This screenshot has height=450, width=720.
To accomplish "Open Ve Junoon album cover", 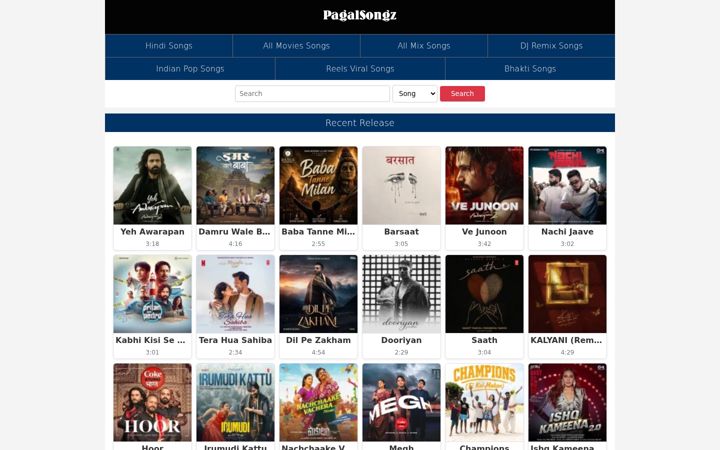I will 484,186.
